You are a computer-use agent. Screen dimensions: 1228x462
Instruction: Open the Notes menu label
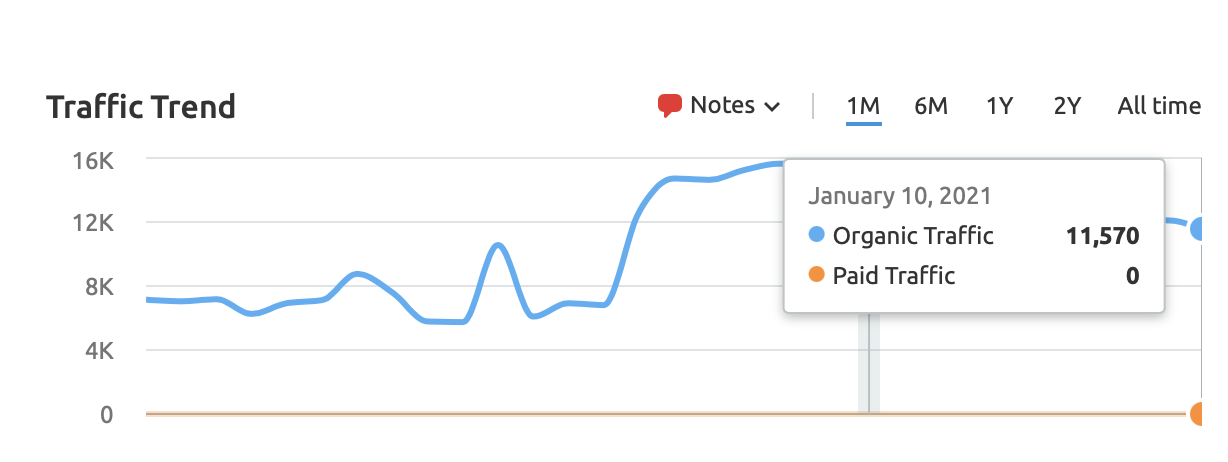(722, 105)
